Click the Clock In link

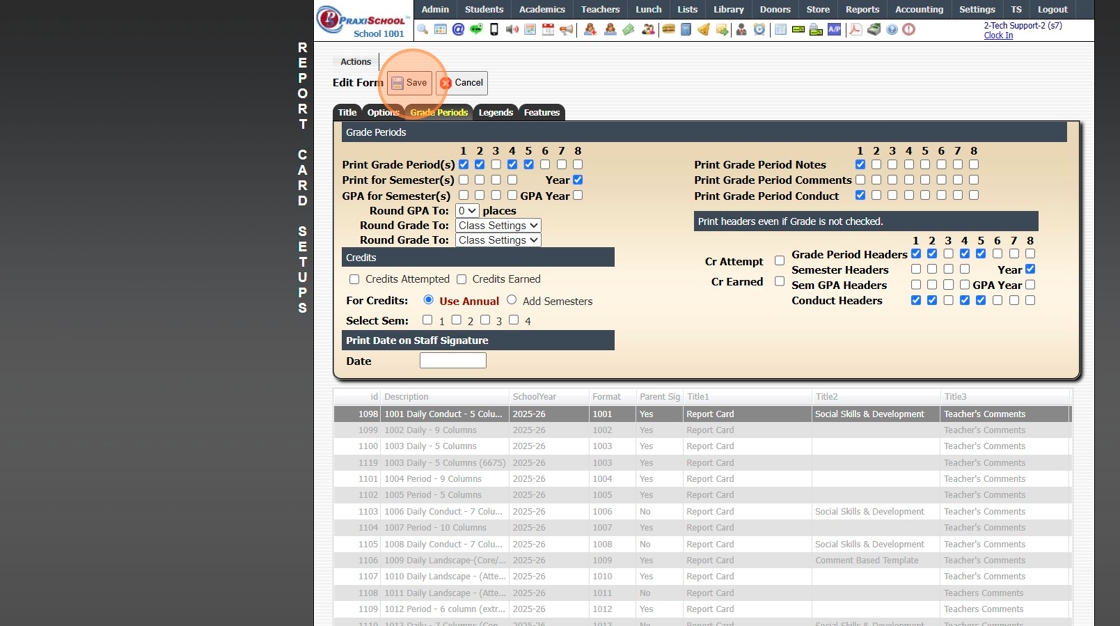point(998,35)
